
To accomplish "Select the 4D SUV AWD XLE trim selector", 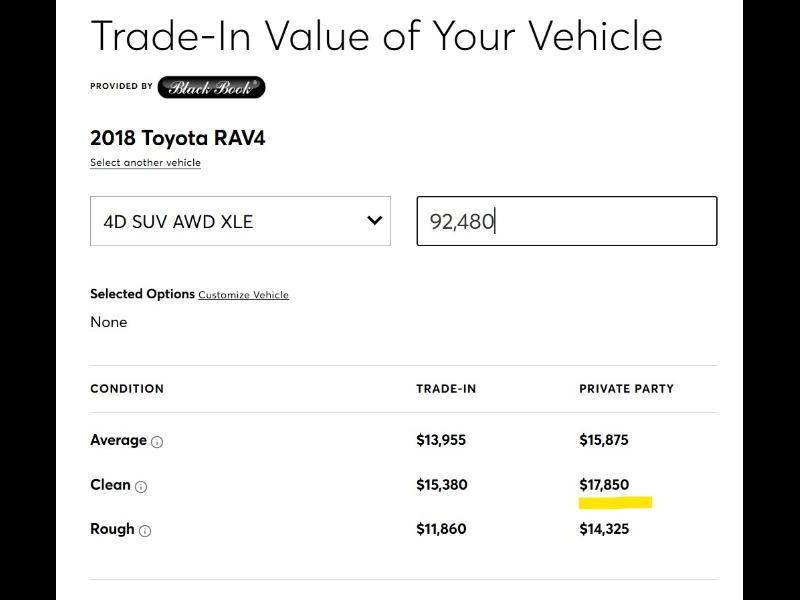I will pyautogui.click(x=240, y=221).
